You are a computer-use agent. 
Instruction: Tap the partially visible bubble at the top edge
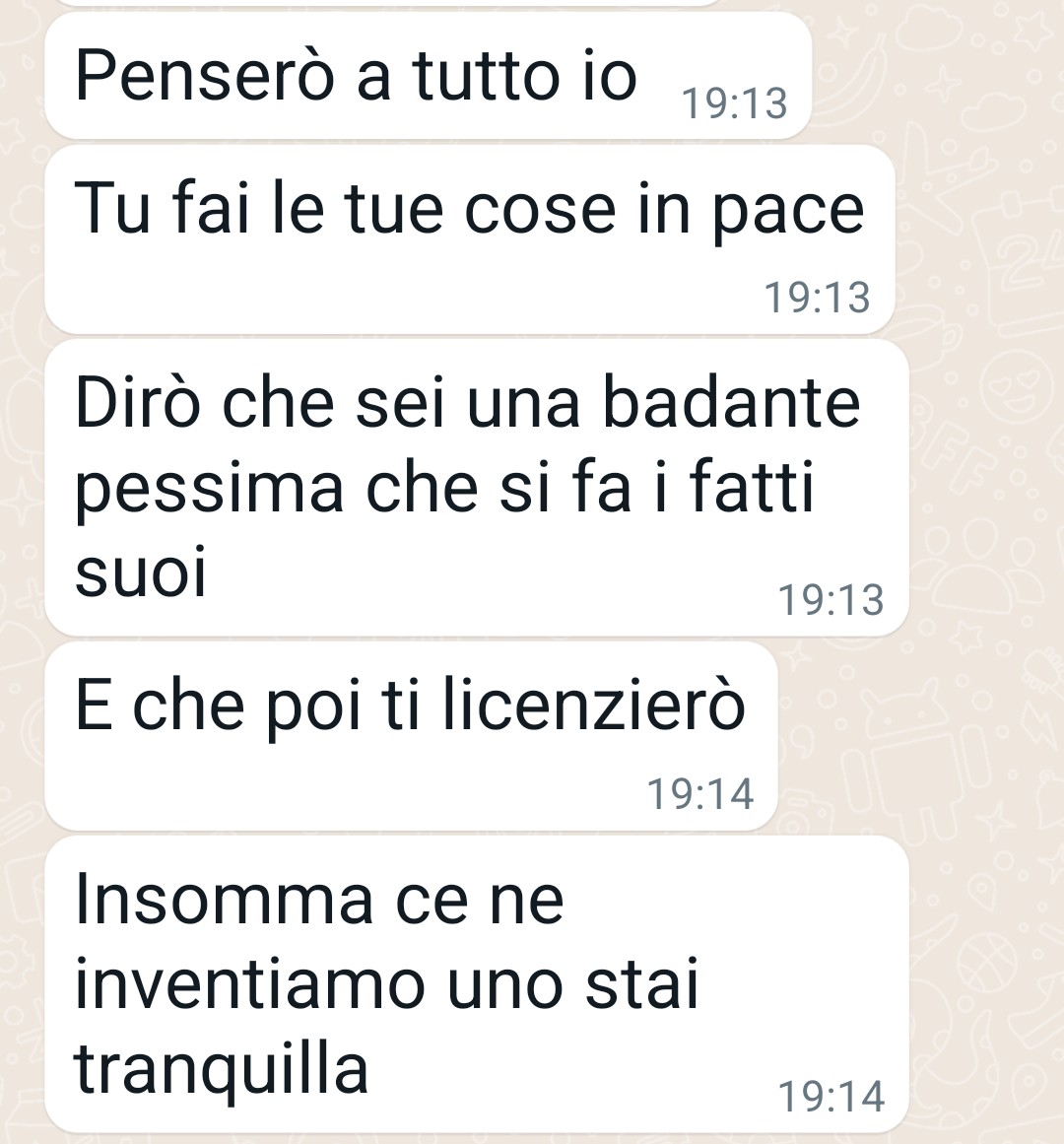pos(386,3)
